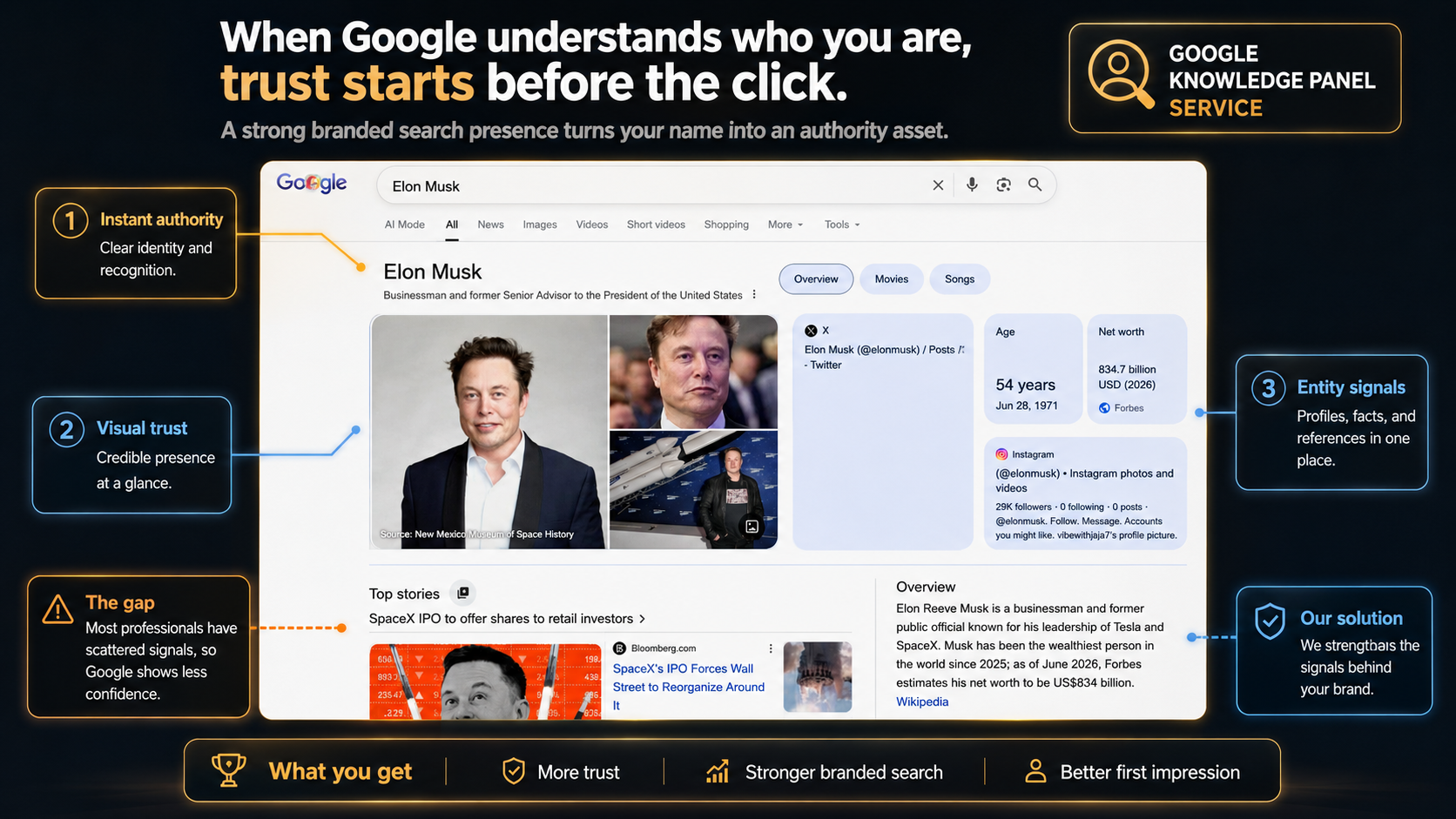
Task: Click the '29K followers' Instagram stats line
Action: coord(1072,507)
